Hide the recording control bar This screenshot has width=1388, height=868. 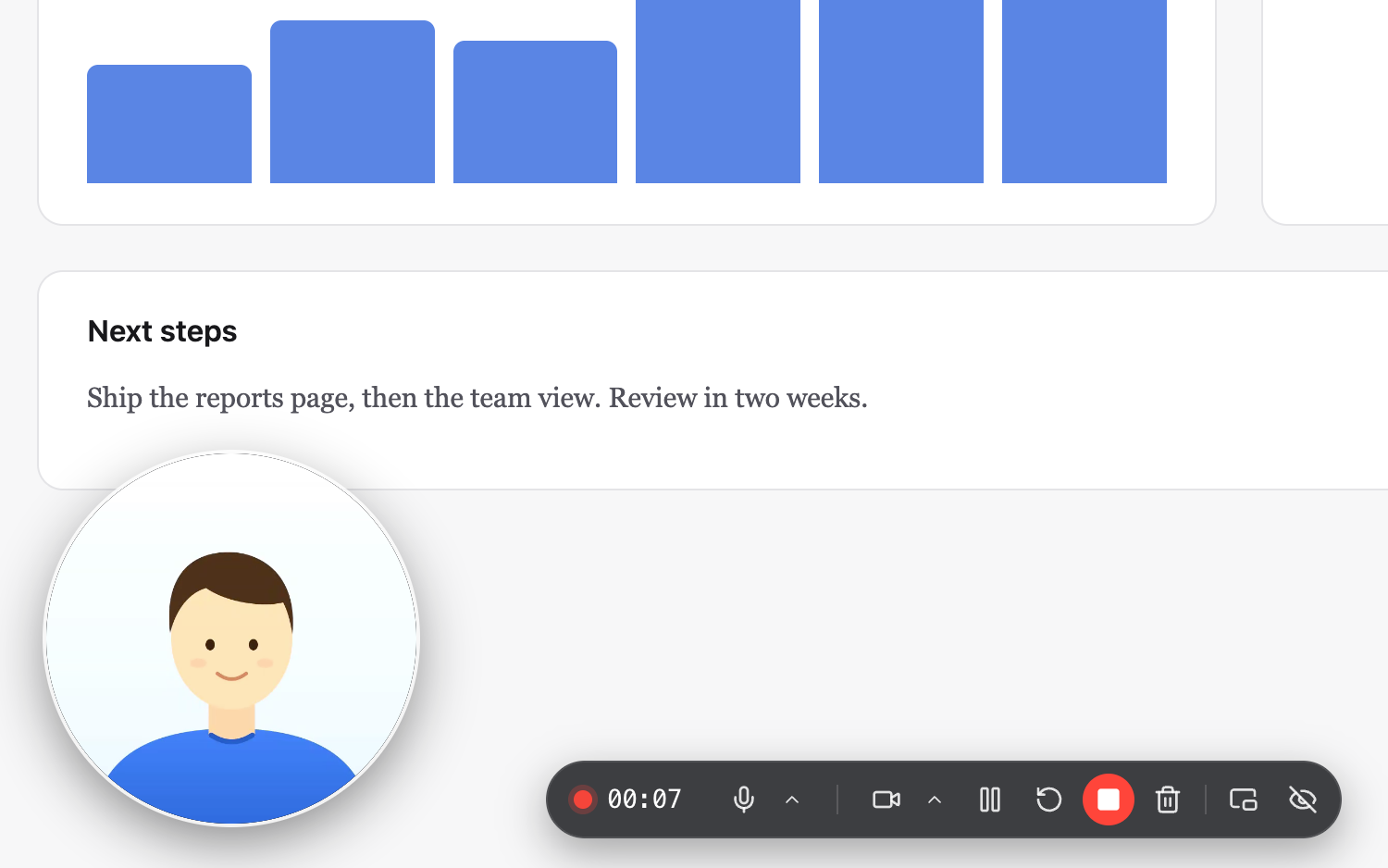(1303, 800)
